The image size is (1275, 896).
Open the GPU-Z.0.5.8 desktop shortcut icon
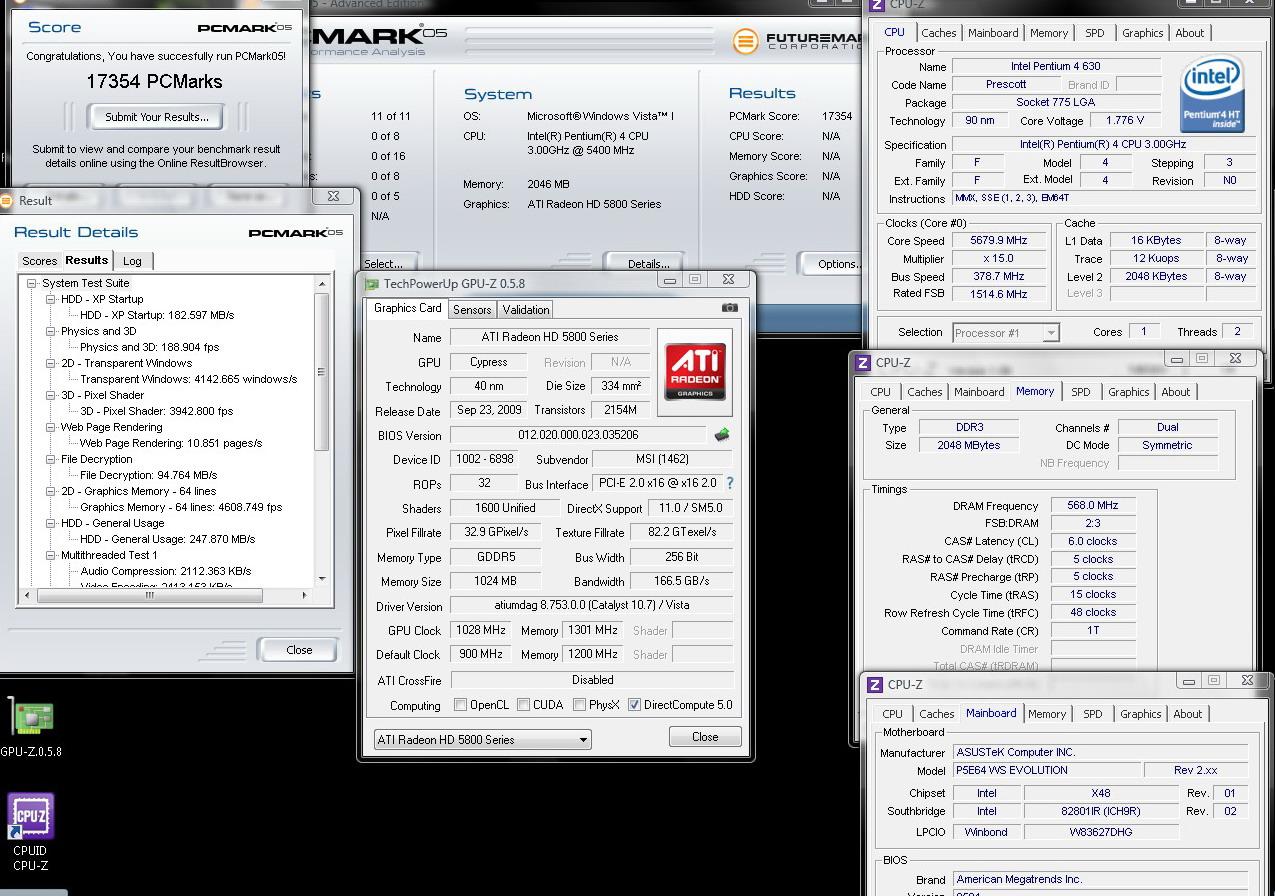pos(31,718)
